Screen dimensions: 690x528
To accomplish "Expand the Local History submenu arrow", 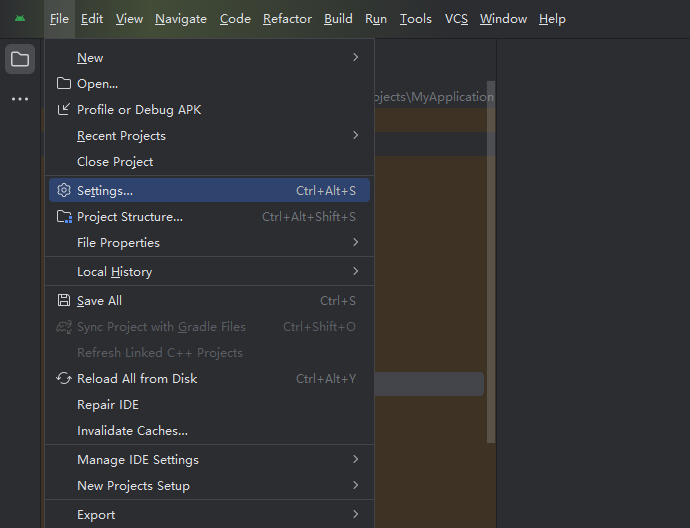I will [356, 271].
